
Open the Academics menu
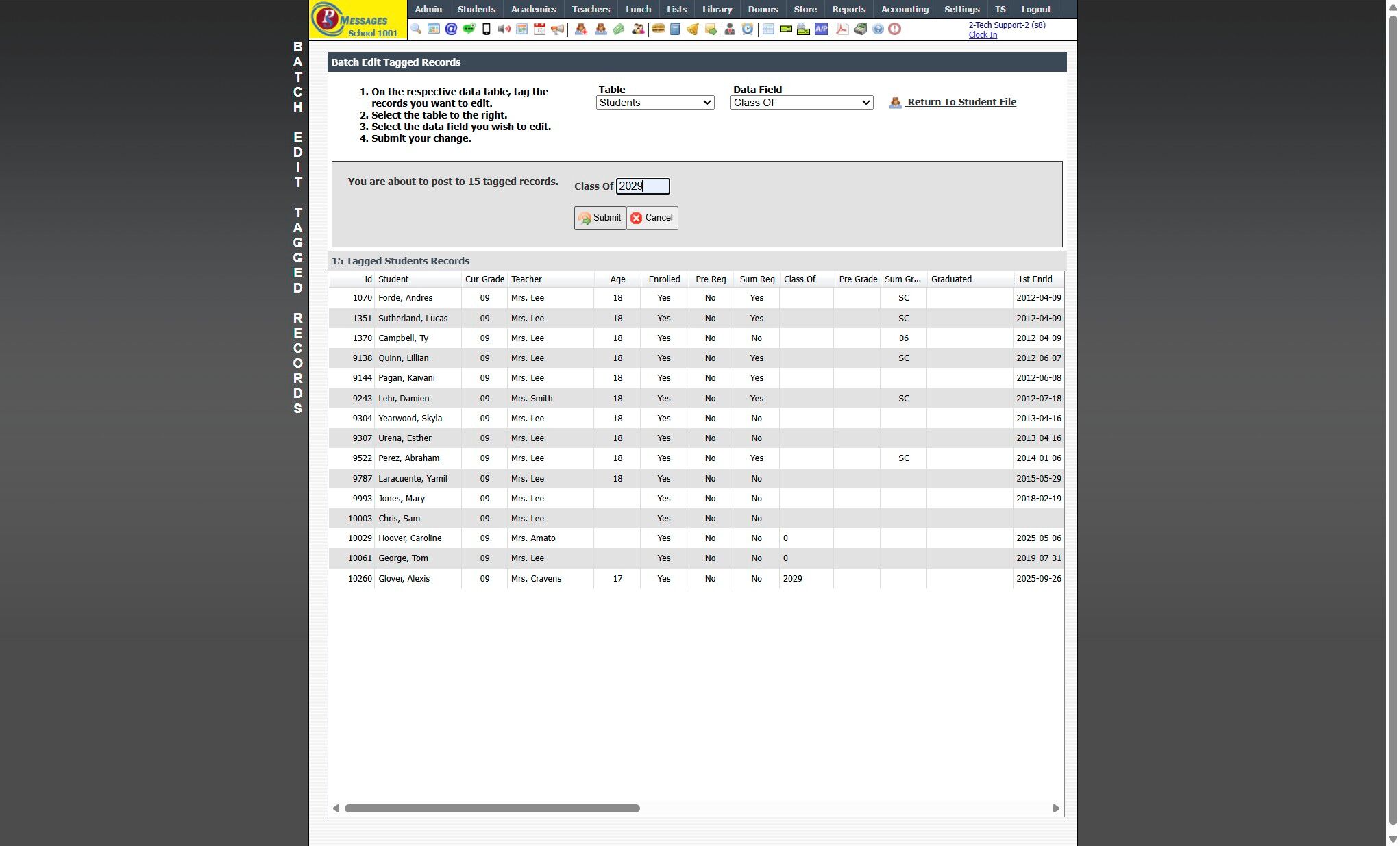pyautogui.click(x=533, y=10)
